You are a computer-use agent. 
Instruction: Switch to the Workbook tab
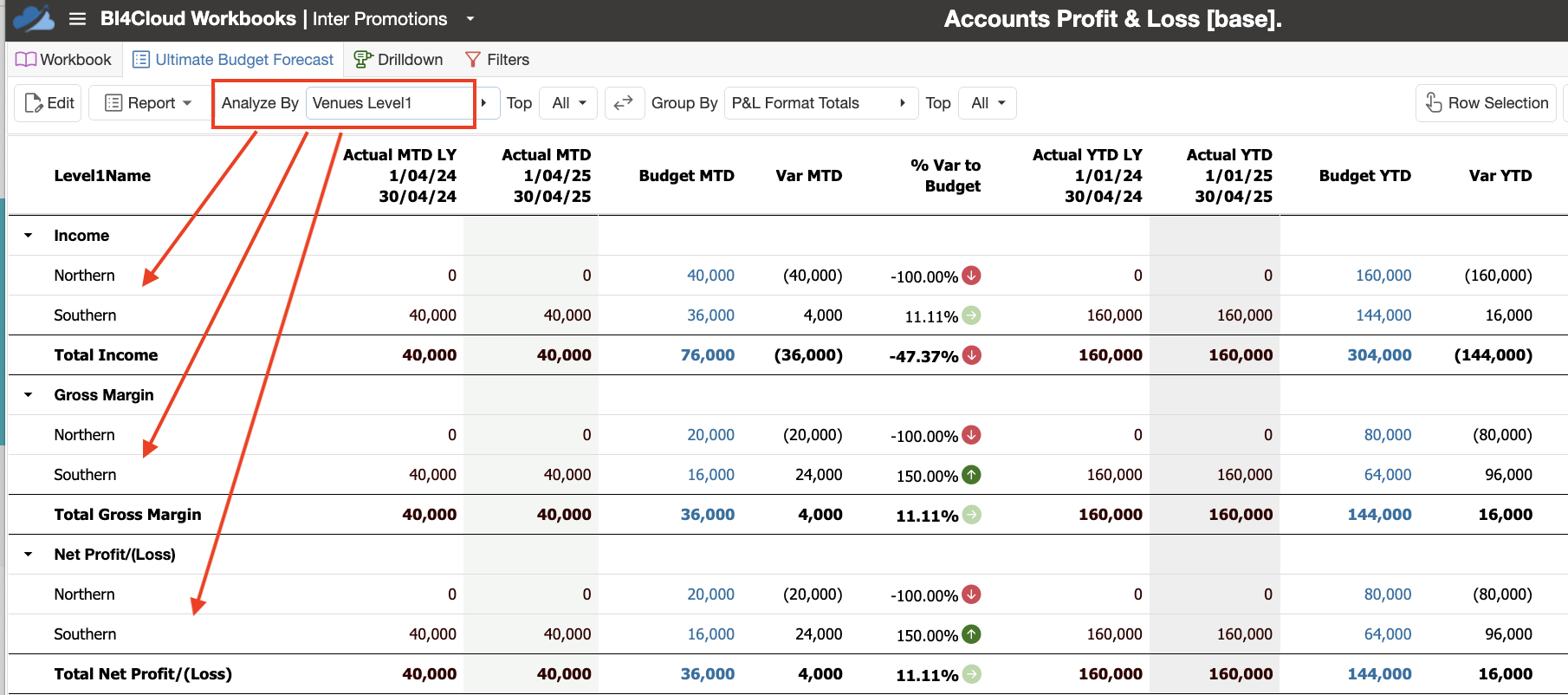63,60
